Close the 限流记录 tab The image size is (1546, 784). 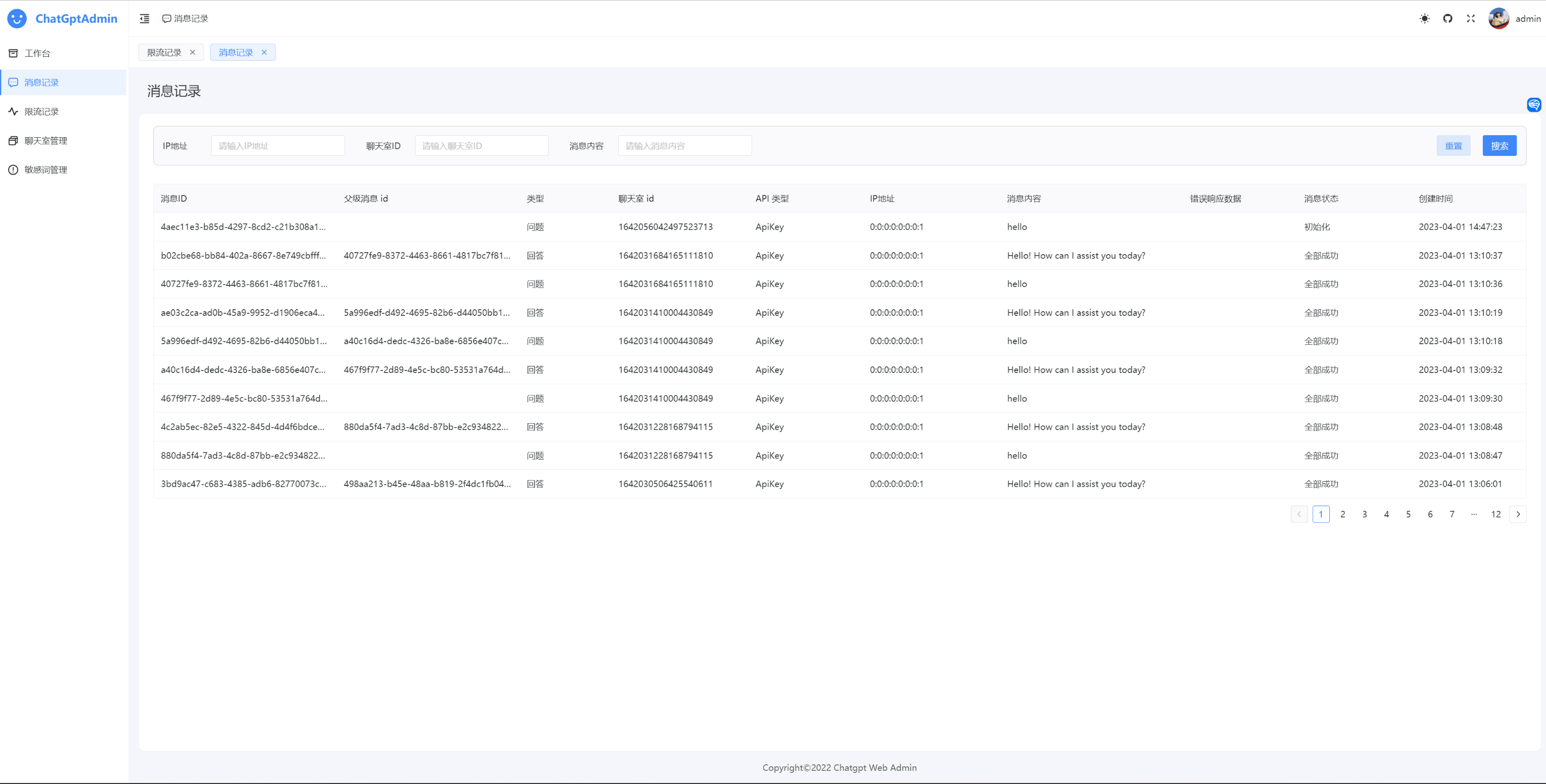click(x=193, y=53)
